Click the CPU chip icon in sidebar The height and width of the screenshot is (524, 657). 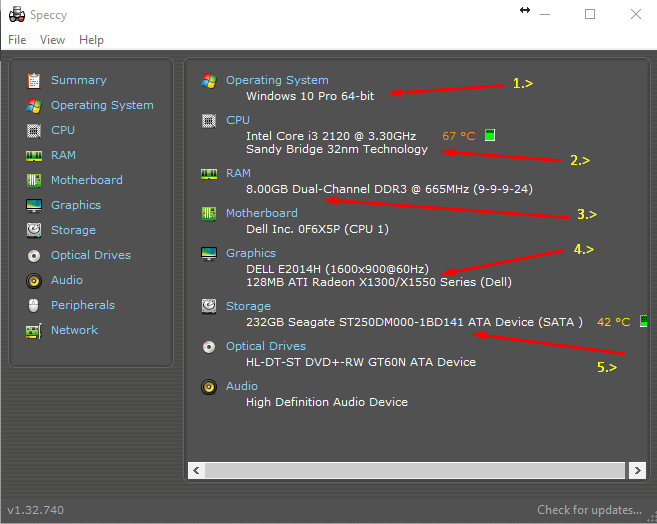point(34,131)
